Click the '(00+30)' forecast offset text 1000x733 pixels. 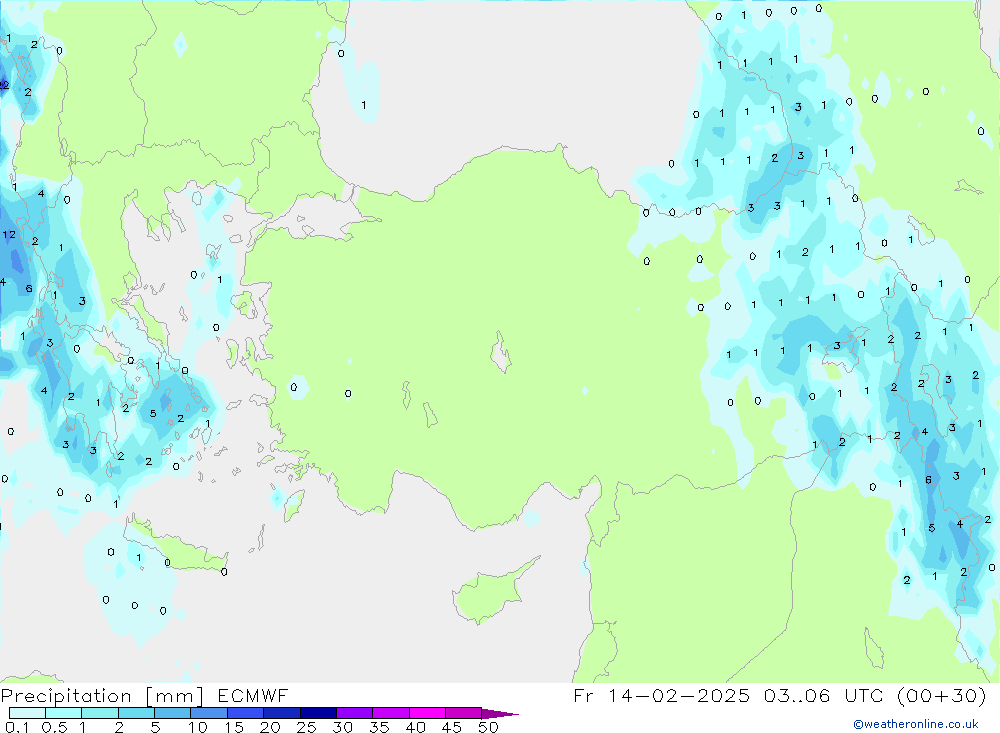click(x=941, y=695)
